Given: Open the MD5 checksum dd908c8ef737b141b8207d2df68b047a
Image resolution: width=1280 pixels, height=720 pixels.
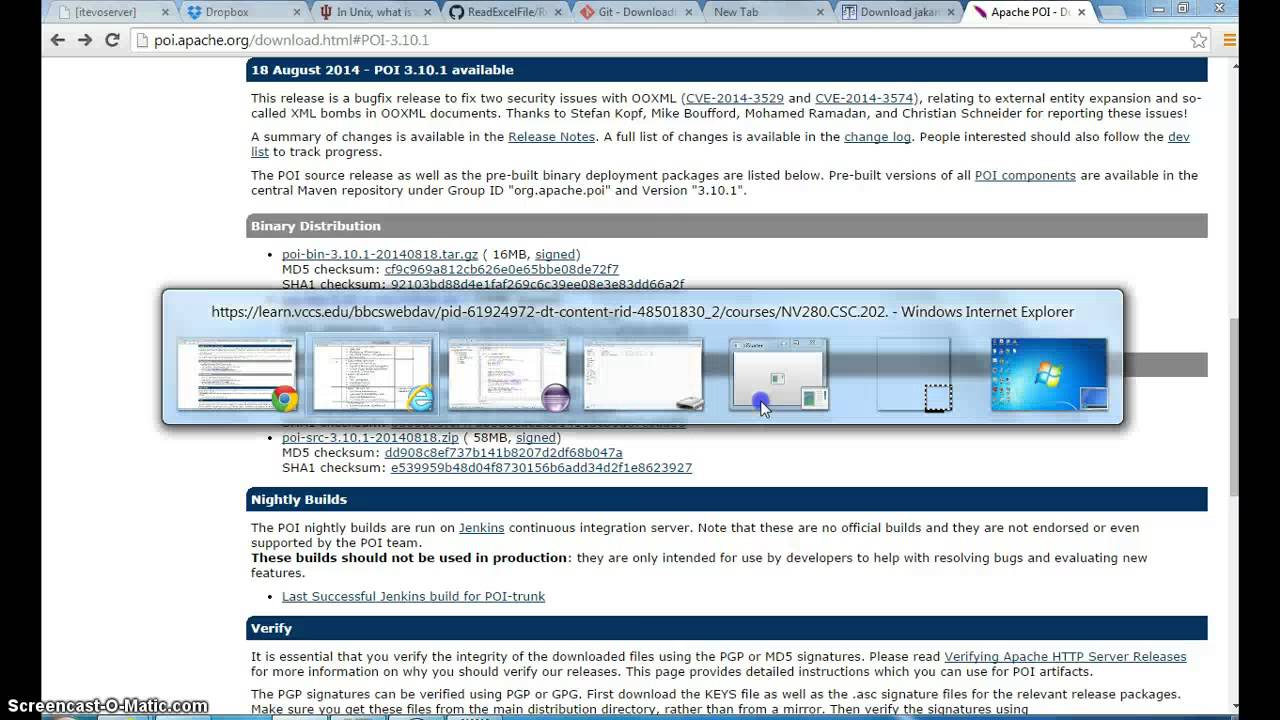Looking at the screenshot, I should click(503, 453).
